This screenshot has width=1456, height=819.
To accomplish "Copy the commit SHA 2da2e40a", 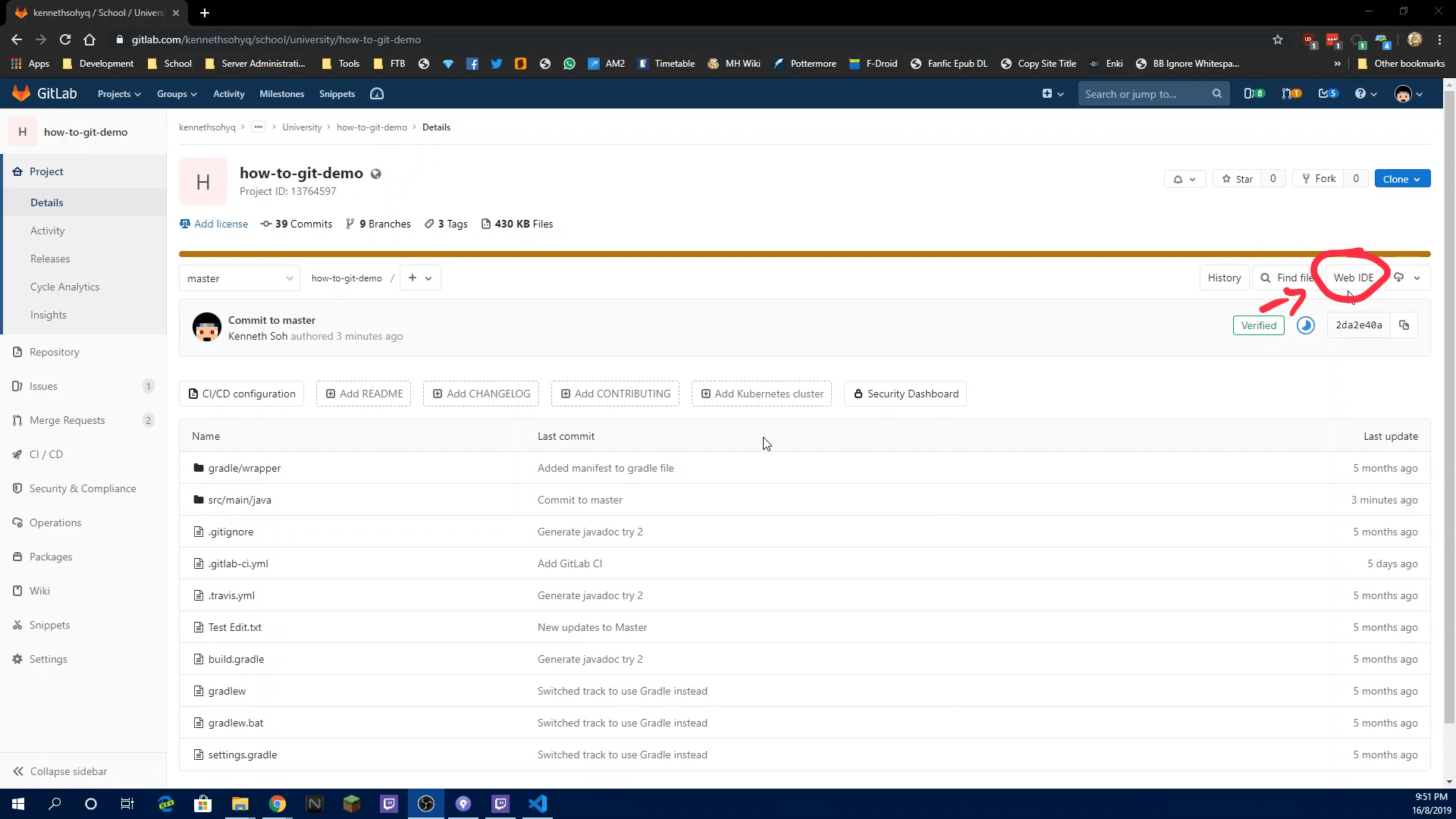I will click(1404, 325).
